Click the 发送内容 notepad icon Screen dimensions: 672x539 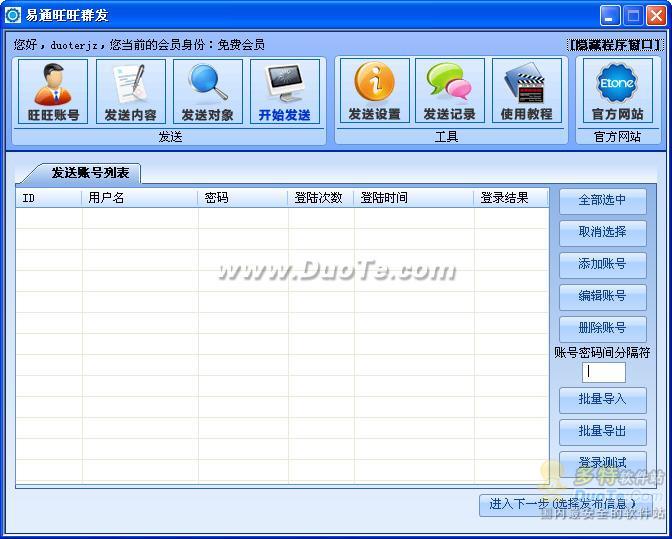130,91
